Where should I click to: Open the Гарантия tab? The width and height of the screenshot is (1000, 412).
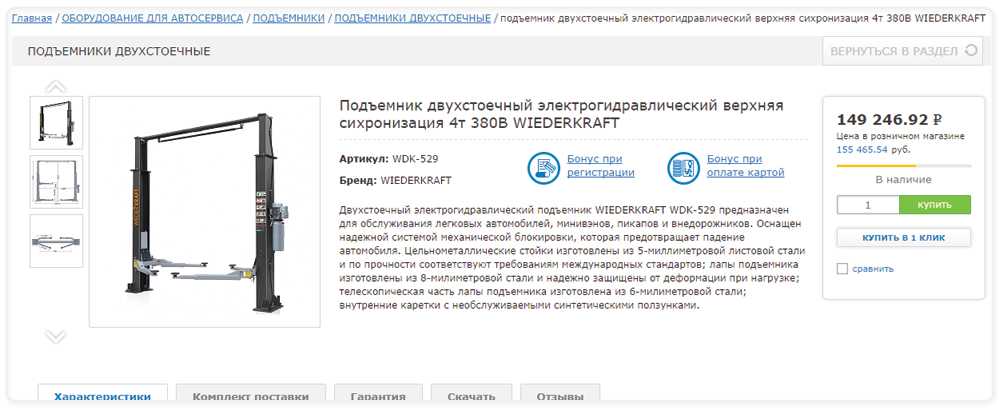tap(378, 396)
